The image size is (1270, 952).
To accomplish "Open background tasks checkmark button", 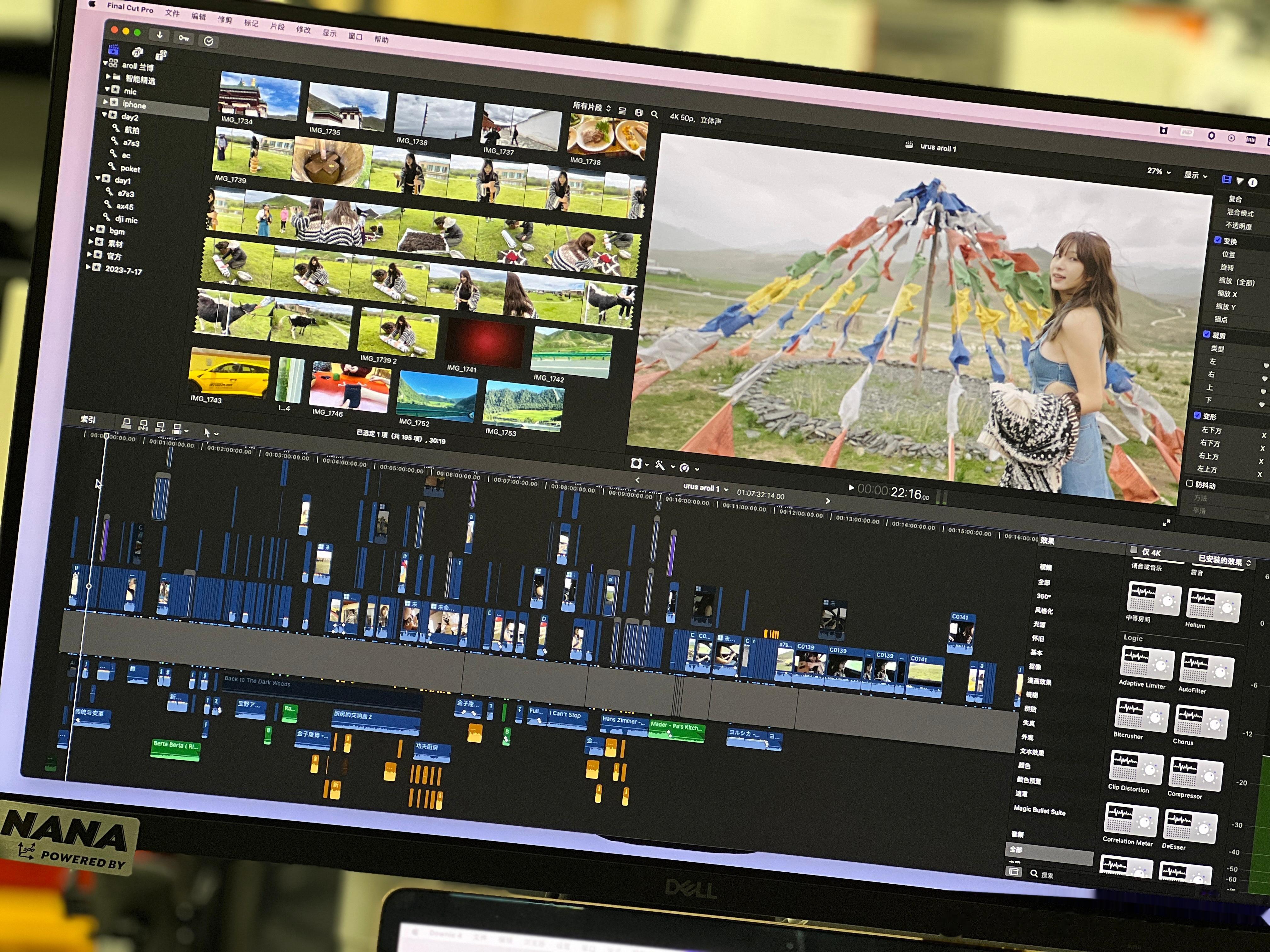I will pos(209,41).
